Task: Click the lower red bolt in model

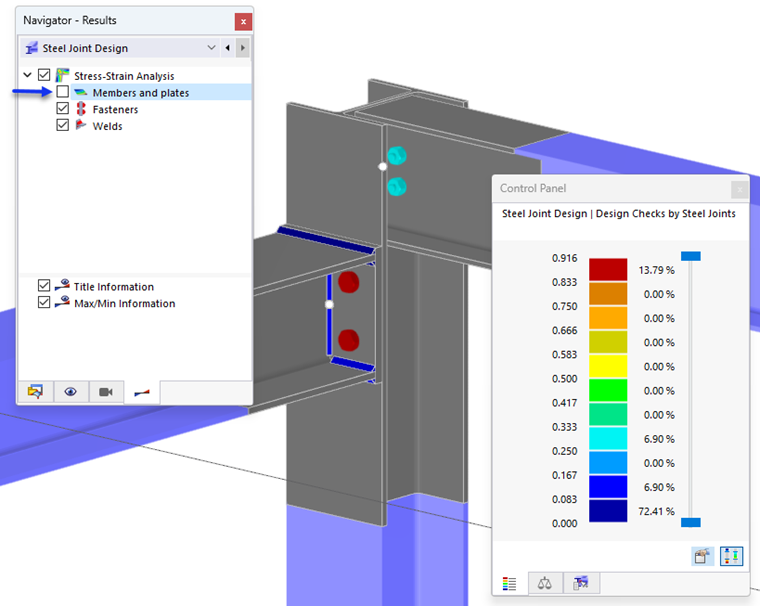Action: [348, 340]
